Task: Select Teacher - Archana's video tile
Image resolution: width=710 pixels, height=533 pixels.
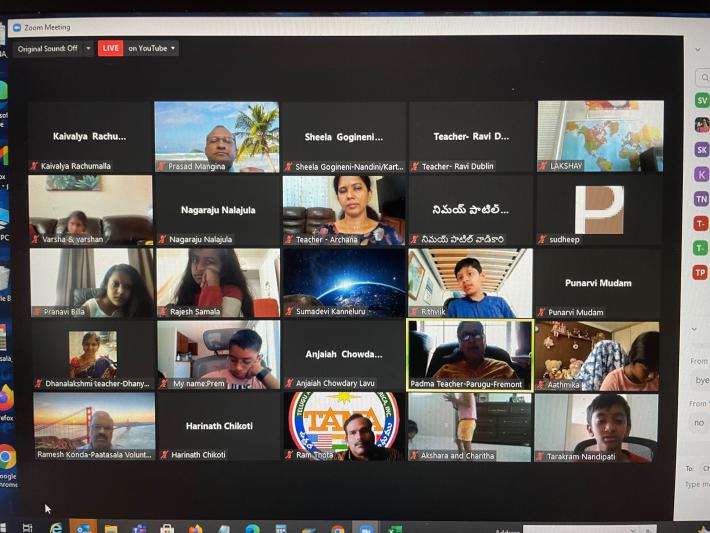Action: 344,211
